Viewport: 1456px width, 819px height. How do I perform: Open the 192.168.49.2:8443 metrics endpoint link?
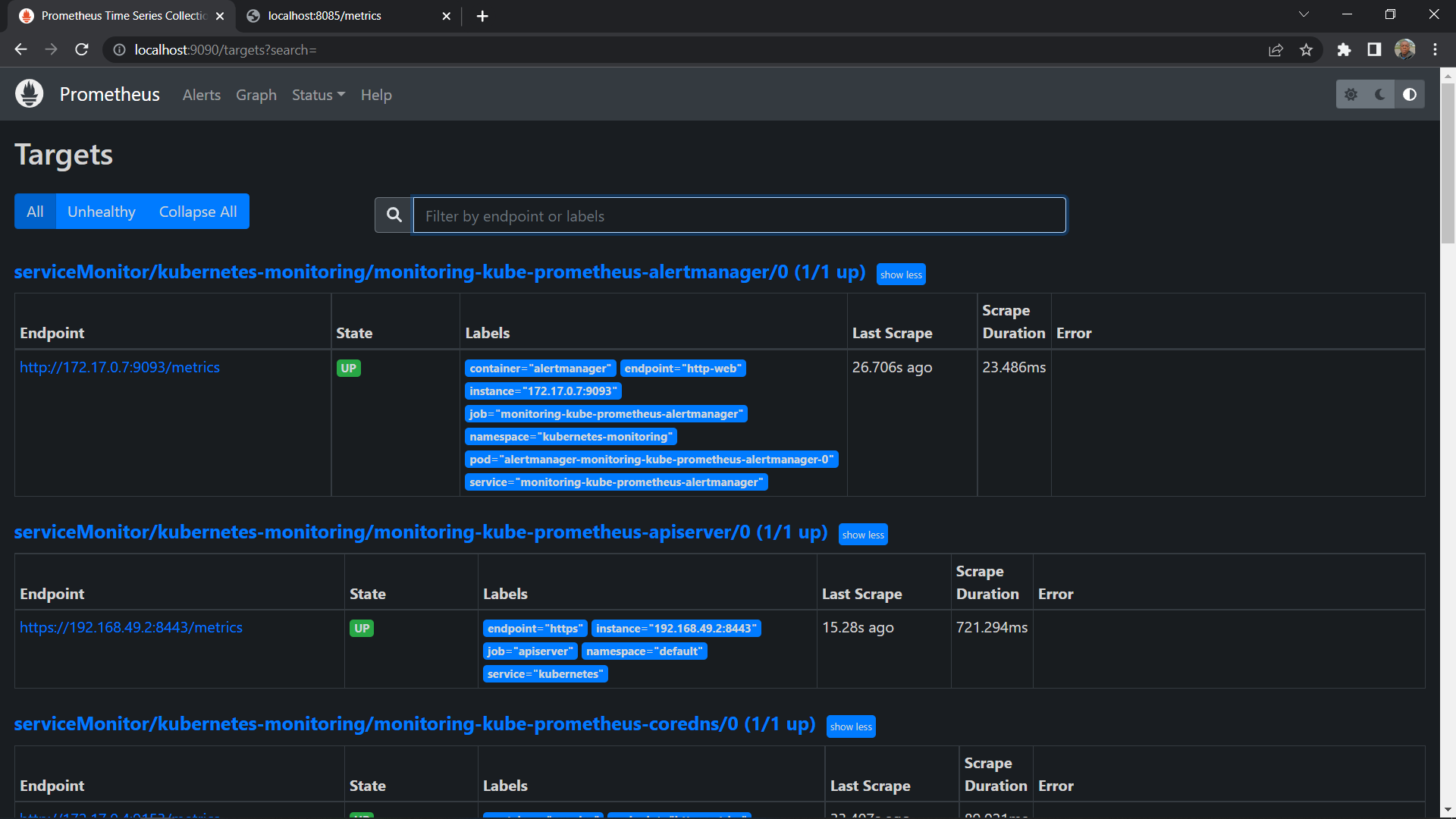point(131,627)
